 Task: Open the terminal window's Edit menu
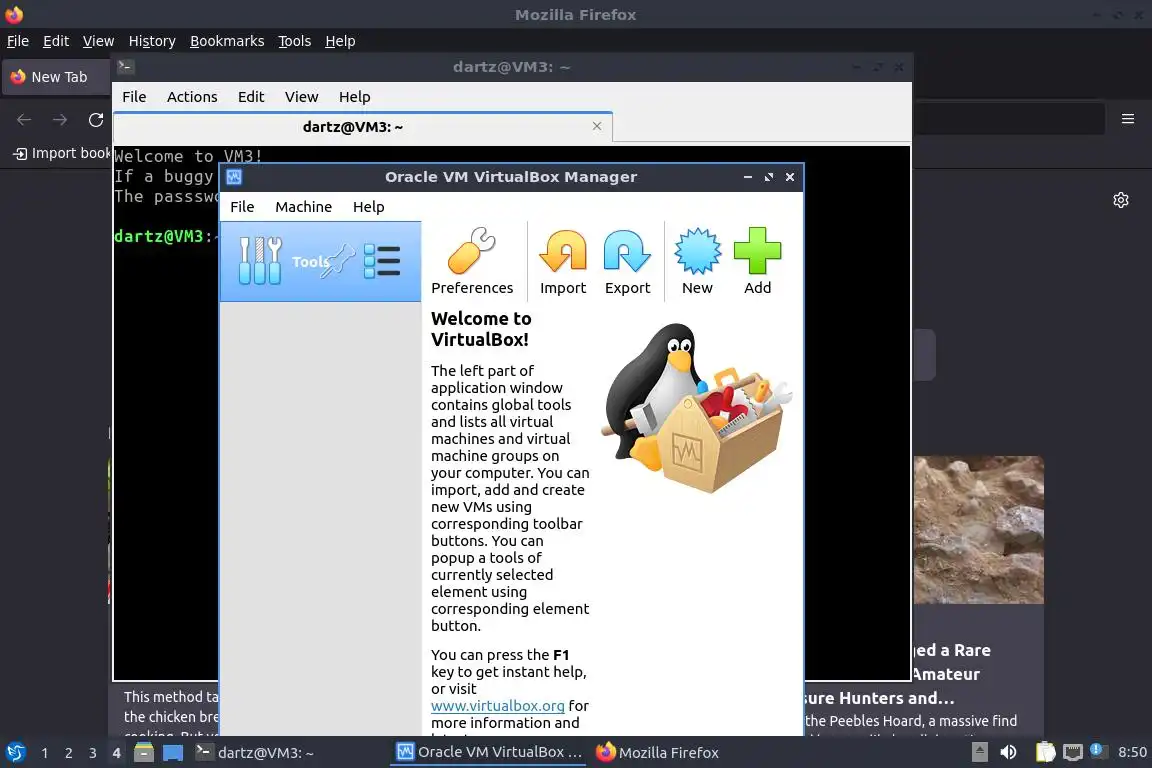(x=251, y=97)
